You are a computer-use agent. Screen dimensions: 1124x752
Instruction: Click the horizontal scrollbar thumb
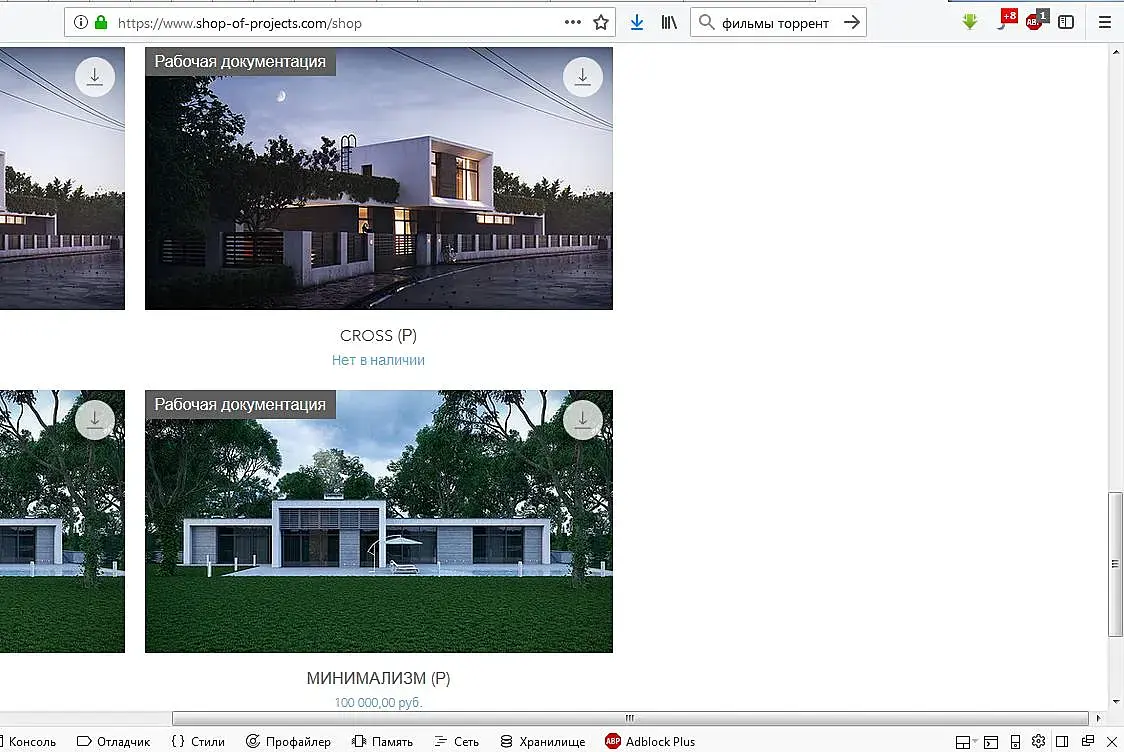pyautogui.click(x=630, y=718)
